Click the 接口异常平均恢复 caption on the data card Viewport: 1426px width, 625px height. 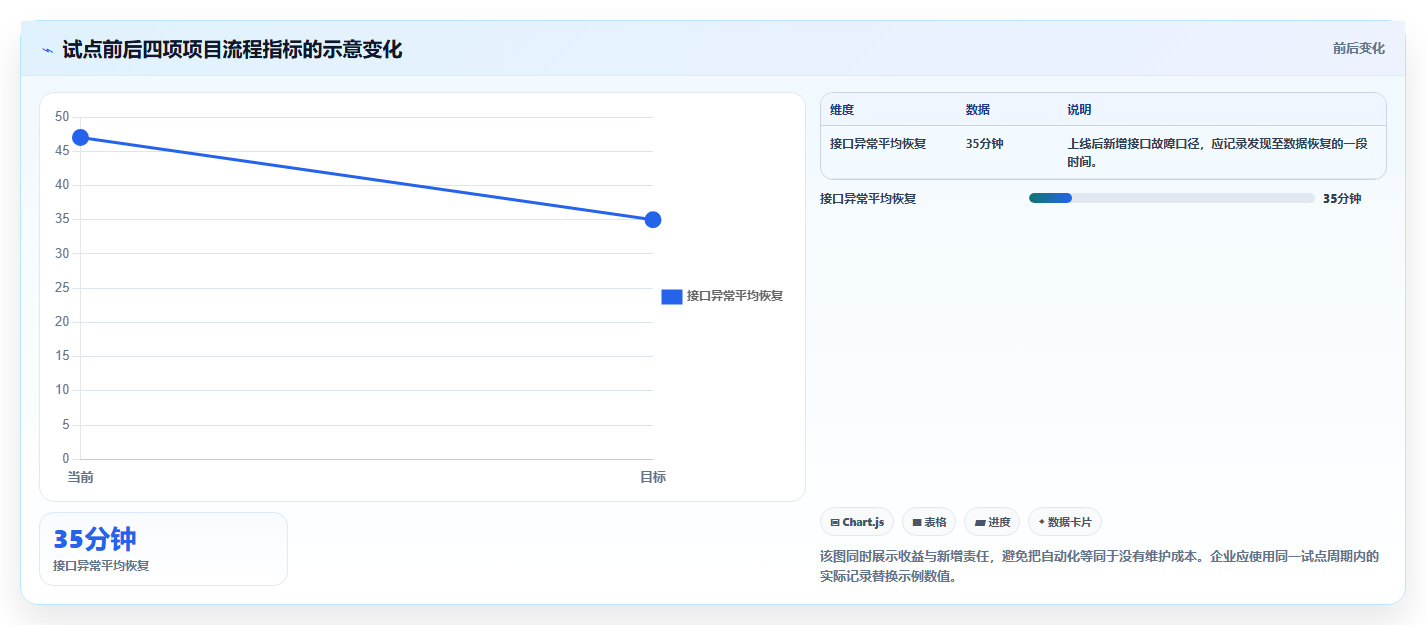tap(101, 566)
